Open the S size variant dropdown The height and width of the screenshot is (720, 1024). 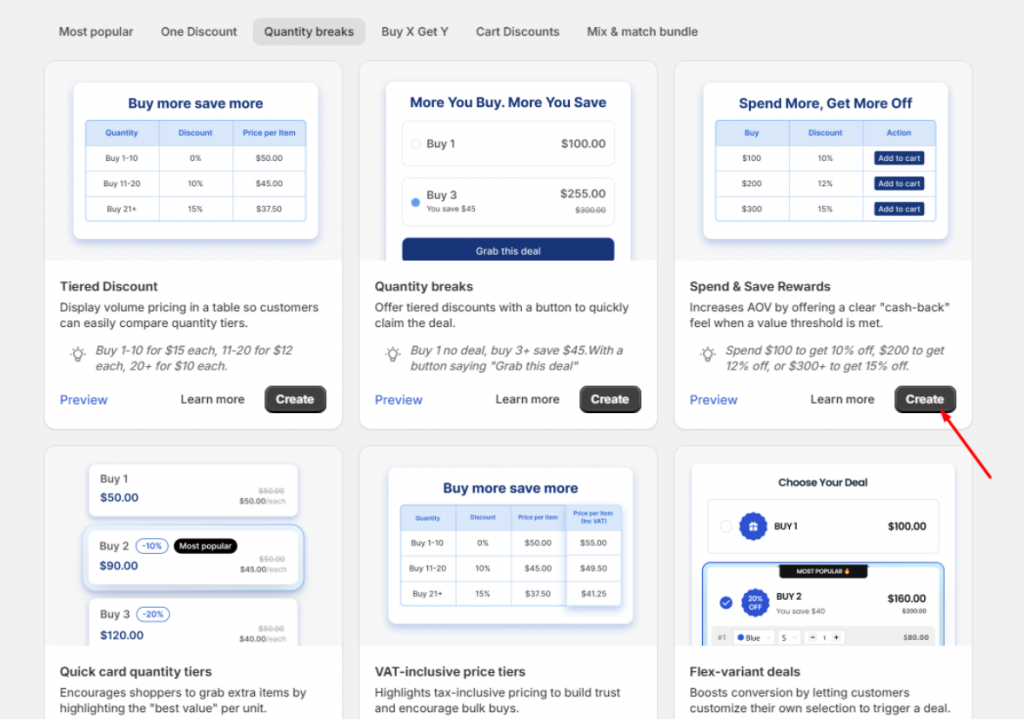point(788,637)
